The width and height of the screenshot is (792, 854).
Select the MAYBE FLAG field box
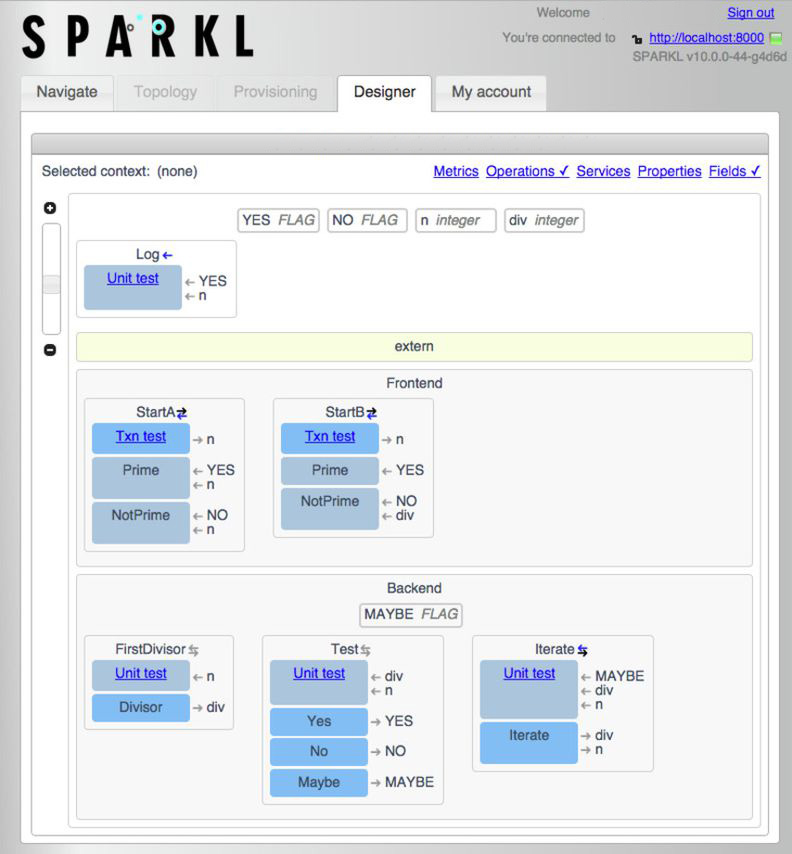411,615
